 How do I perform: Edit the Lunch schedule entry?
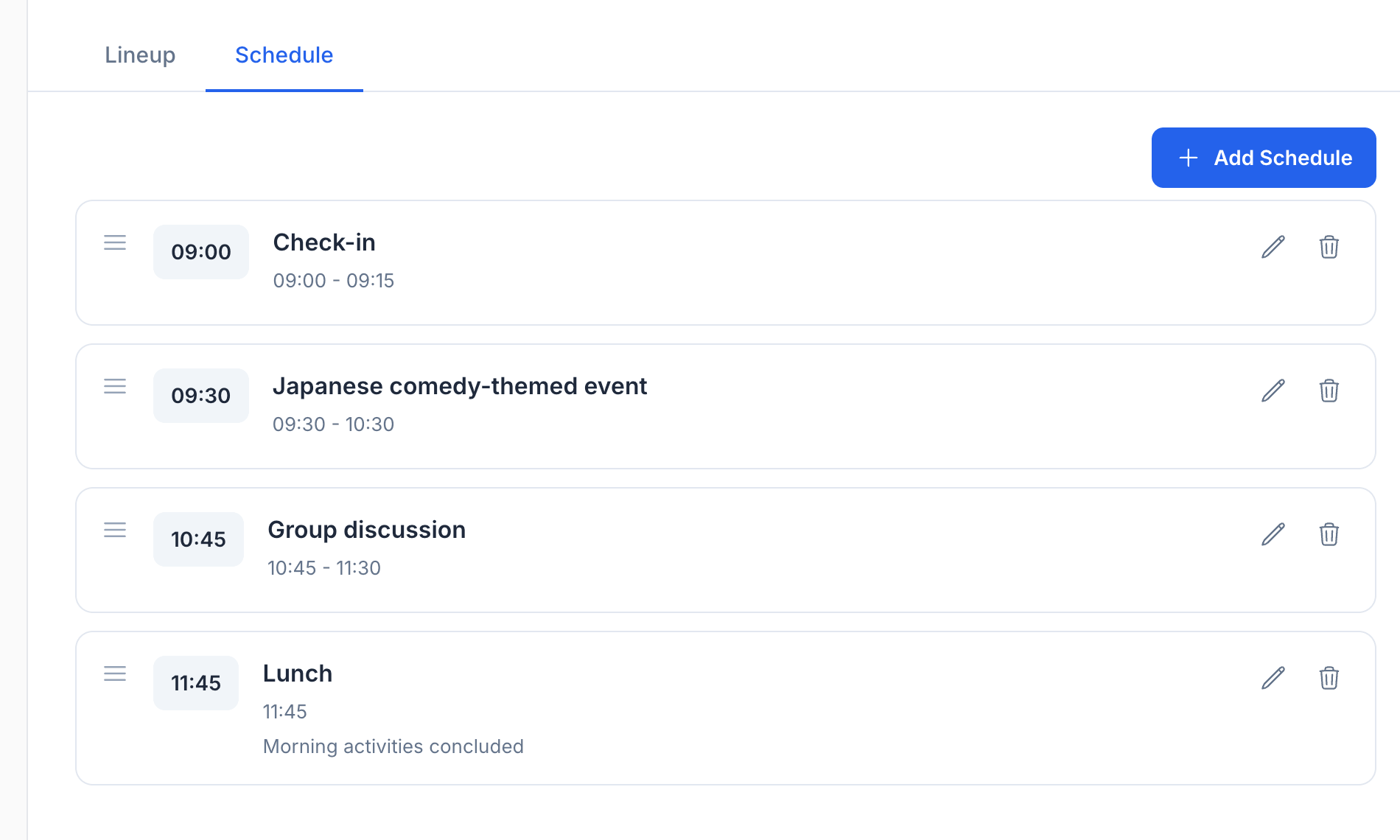(1273, 677)
